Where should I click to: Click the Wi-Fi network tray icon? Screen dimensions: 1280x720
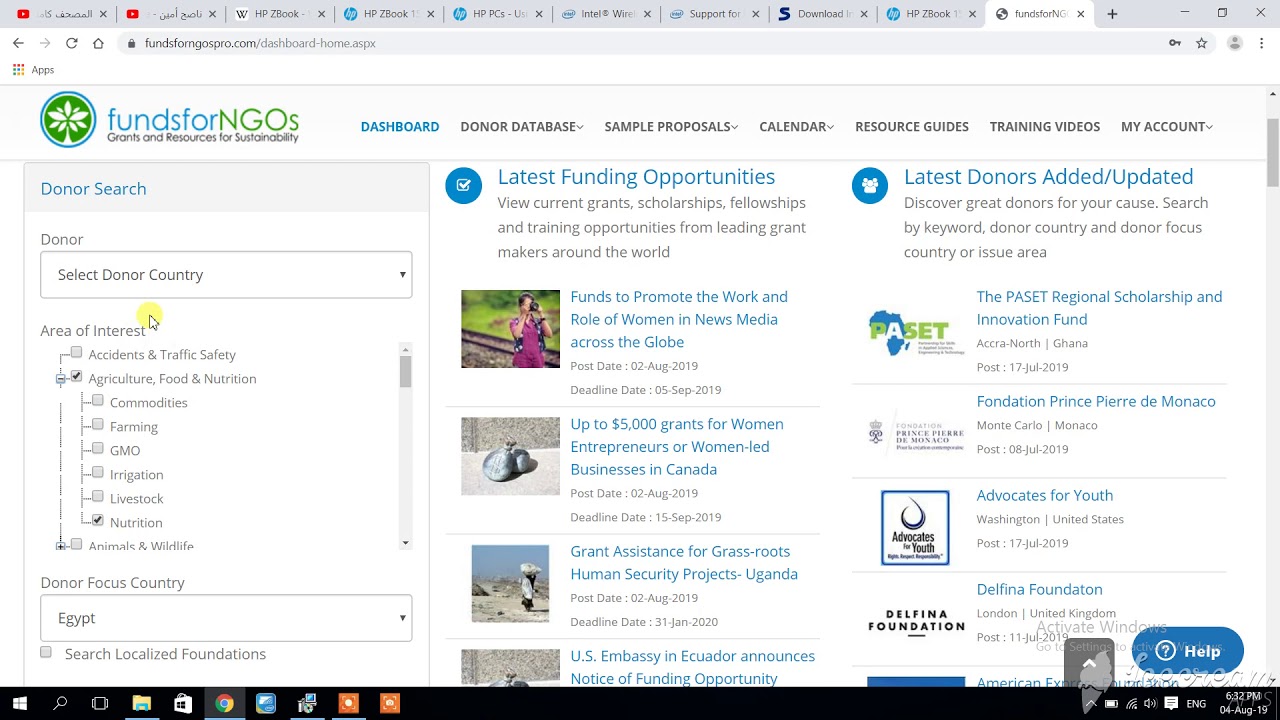pos(1131,704)
